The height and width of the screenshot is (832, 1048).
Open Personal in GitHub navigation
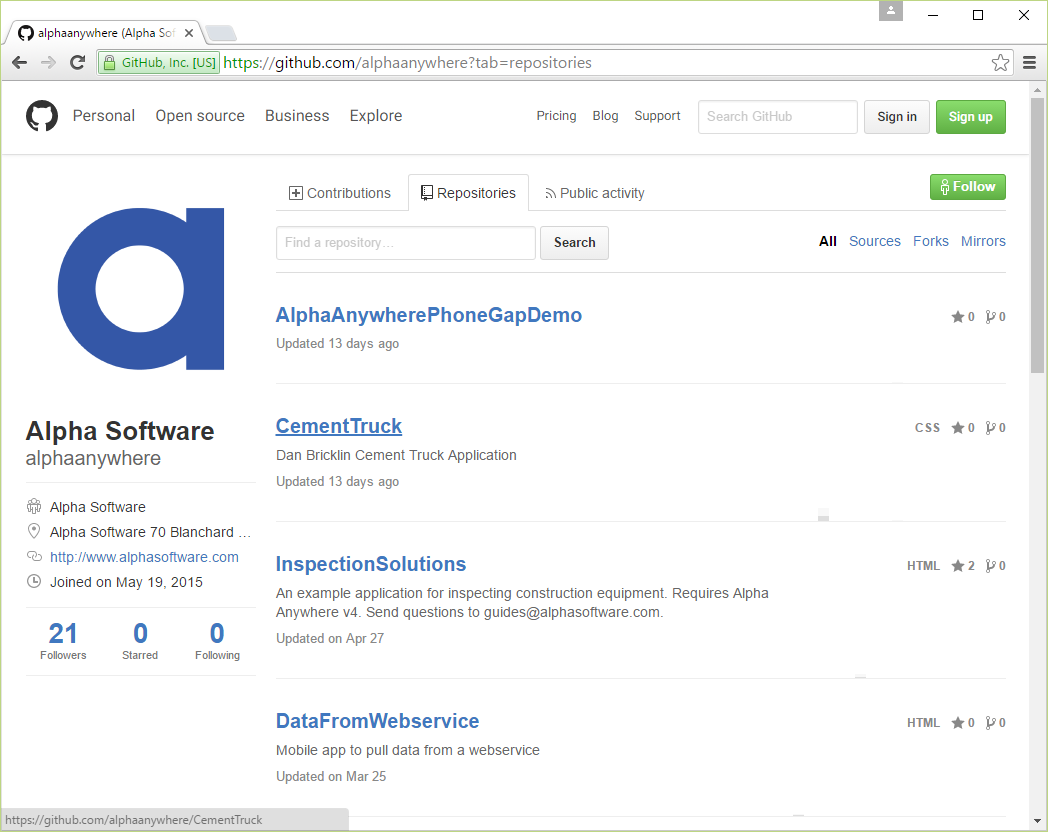(x=104, y=116)
